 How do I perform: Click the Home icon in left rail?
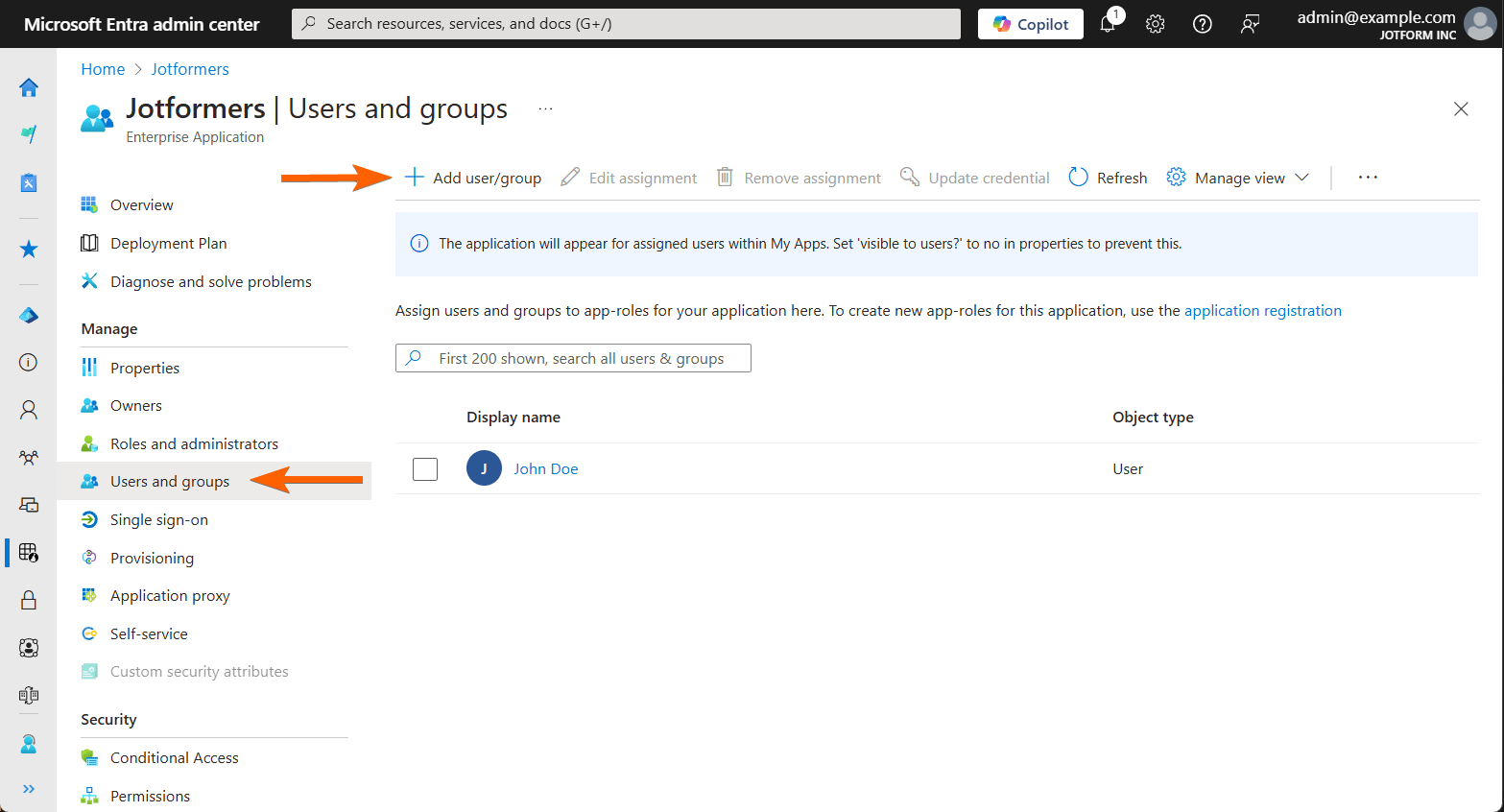point(29,87)
